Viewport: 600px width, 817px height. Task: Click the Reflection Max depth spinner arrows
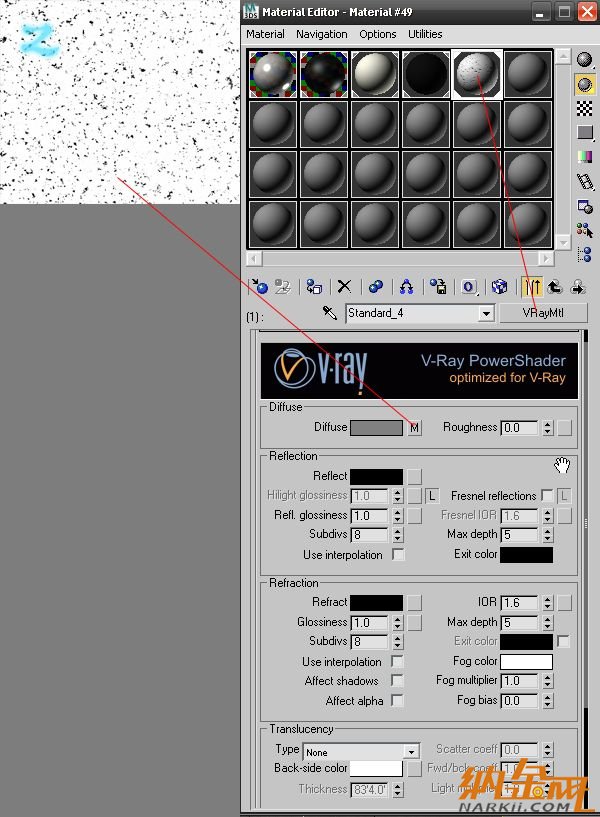coord(547,535)
